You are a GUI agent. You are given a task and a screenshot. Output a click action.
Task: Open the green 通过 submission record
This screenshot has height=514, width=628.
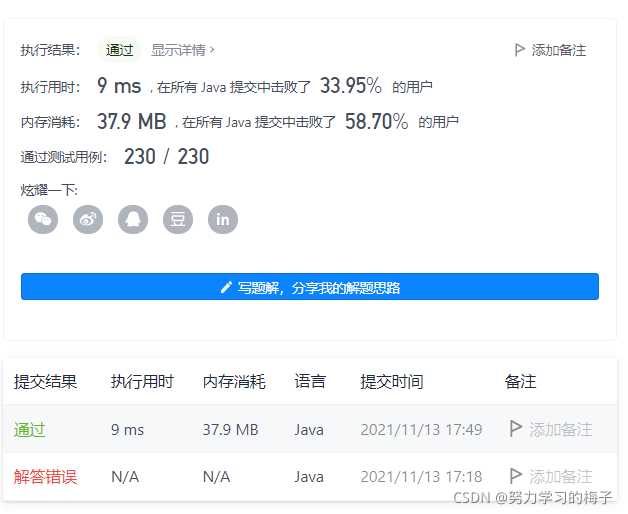30,429
